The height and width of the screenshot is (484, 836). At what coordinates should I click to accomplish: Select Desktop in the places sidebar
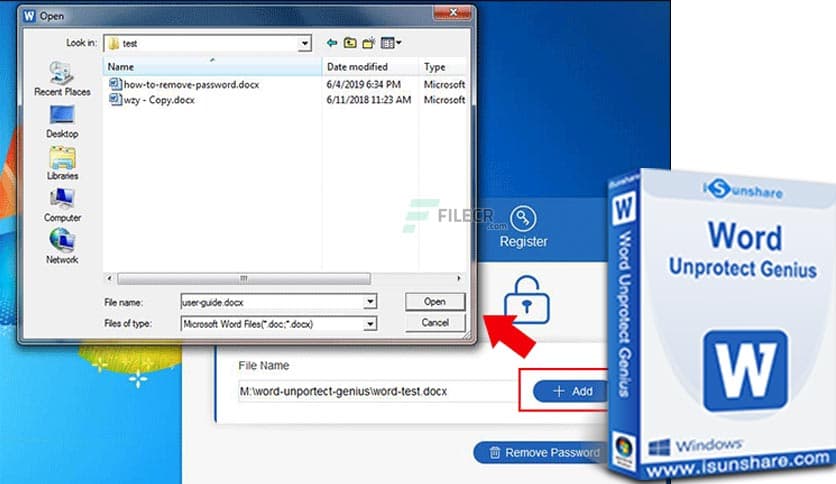[x=62, y=122]
